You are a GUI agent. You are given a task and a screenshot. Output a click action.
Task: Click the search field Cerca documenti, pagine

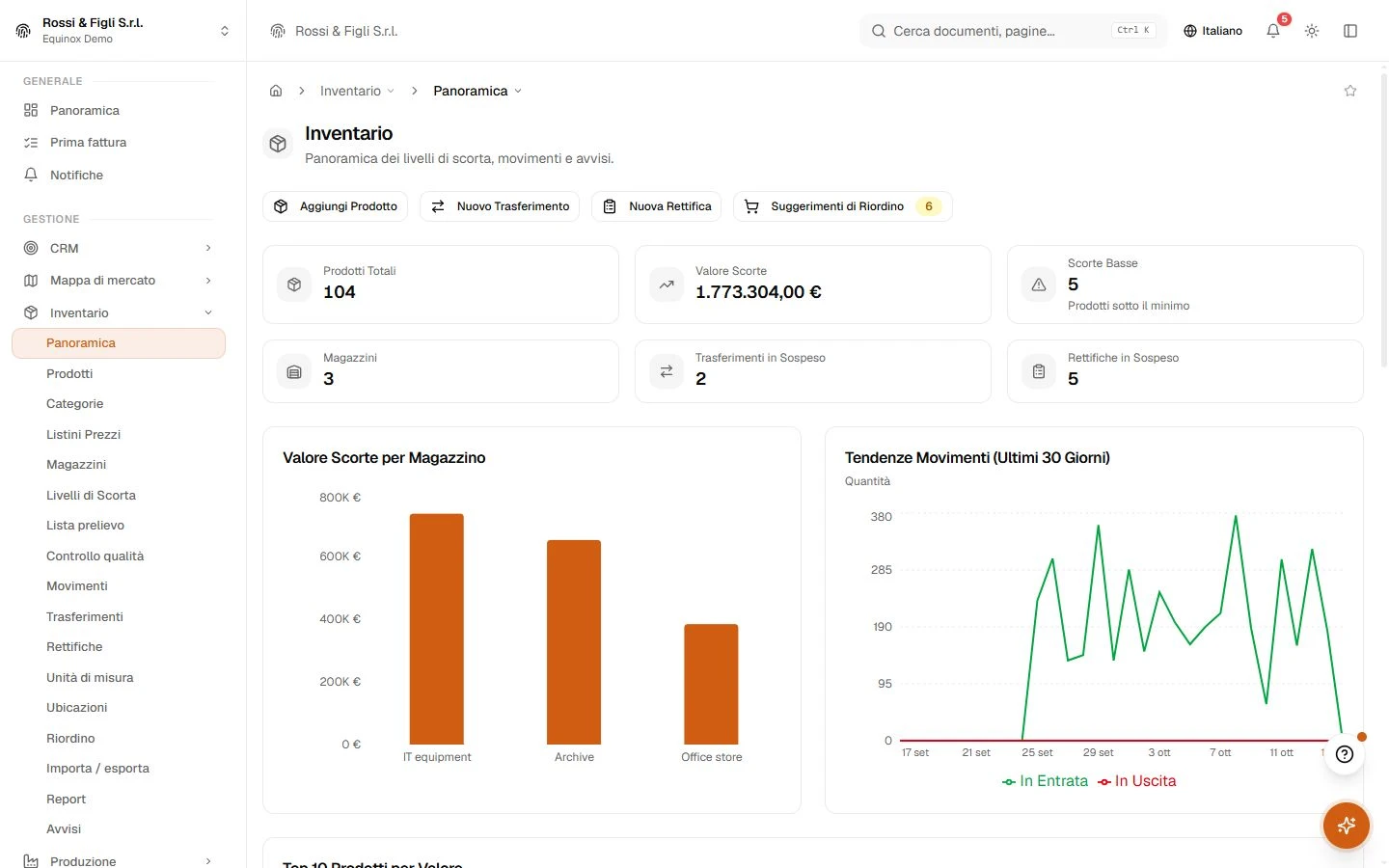click(x=1013, y=31)
